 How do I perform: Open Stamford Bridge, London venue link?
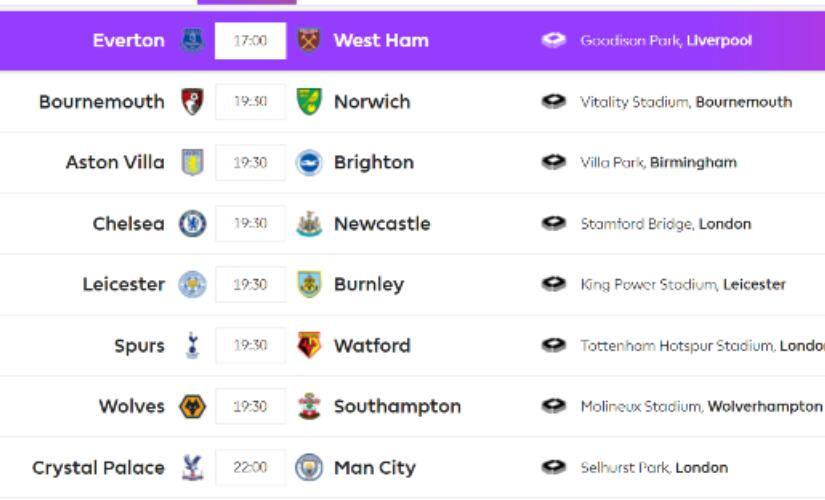[665, 224]
